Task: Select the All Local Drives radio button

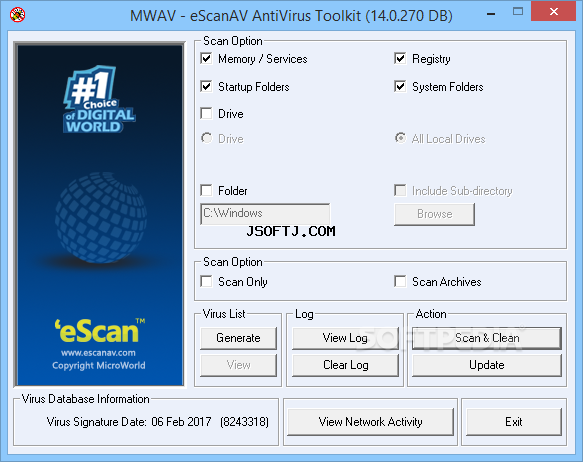Action: [x=400, y=138]
